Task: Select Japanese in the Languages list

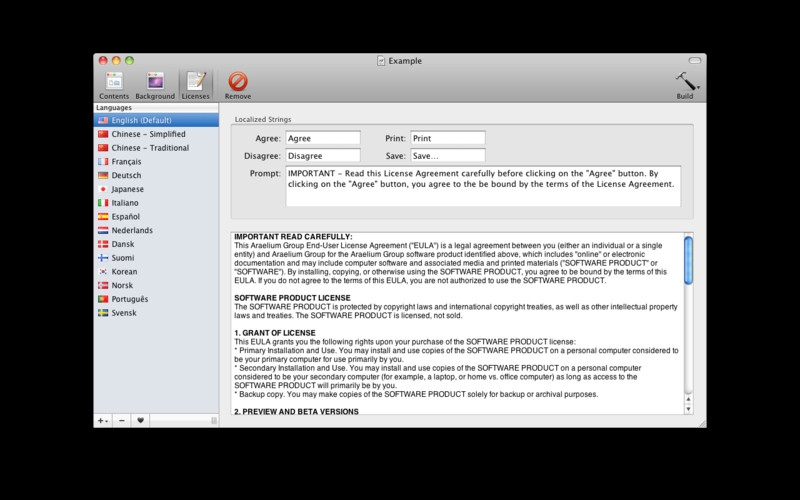Action: click(127, 189)
